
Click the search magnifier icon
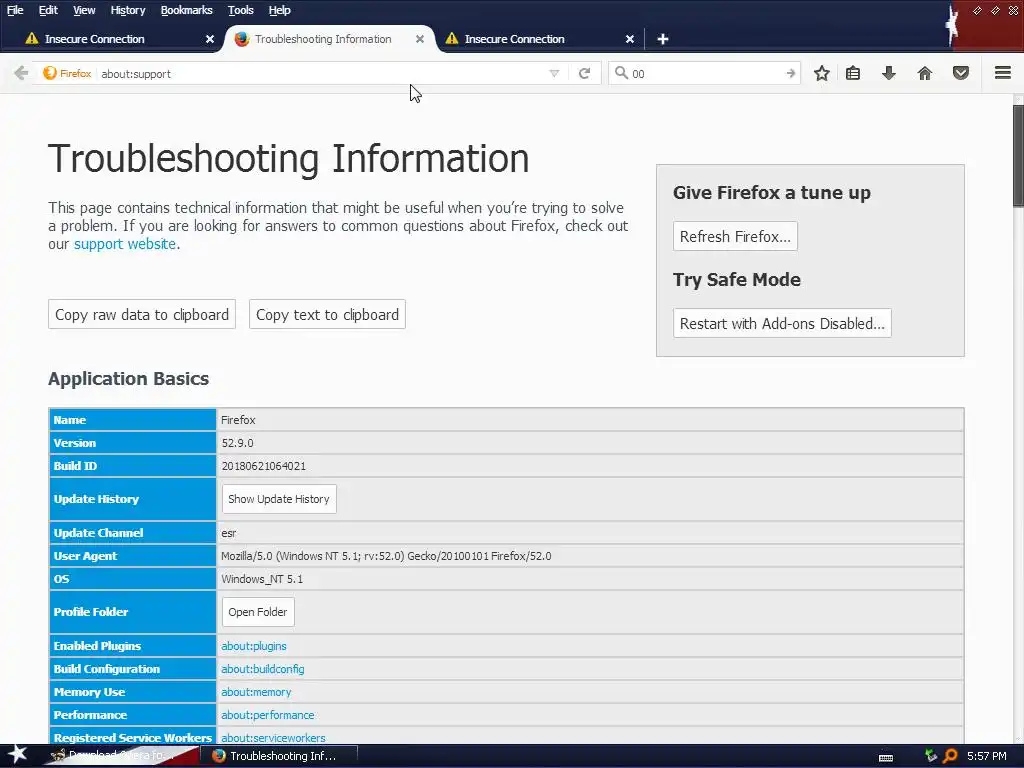621,72
